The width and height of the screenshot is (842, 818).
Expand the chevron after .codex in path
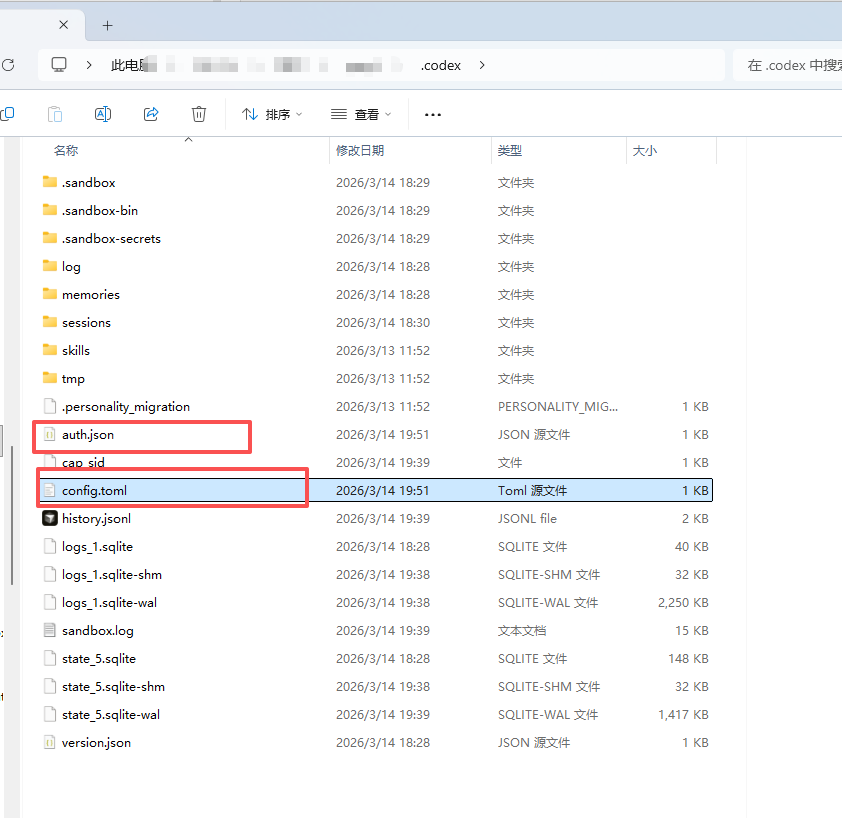point(482,65)
